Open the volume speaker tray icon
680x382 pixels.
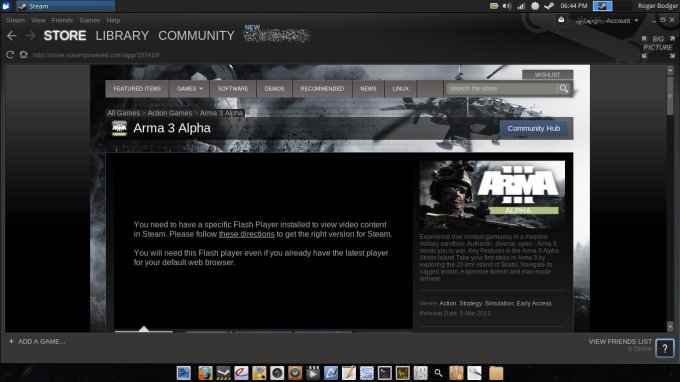click(x=507, y=6)
